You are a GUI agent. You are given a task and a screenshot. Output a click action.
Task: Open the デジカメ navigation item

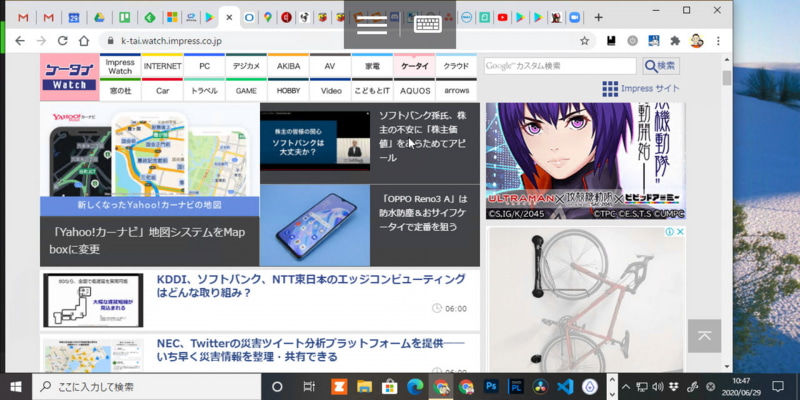pos(246,66)
